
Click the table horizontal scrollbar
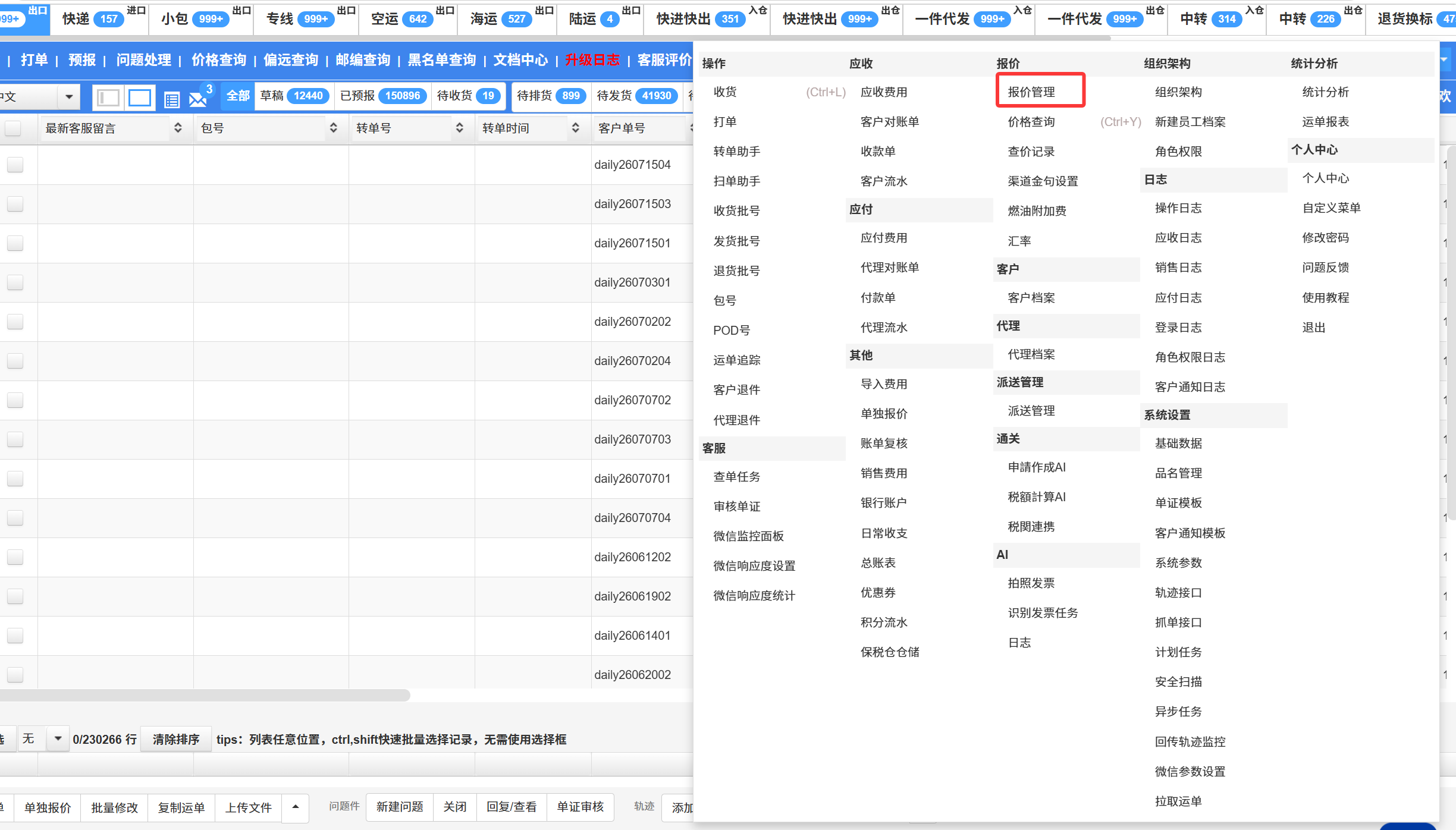click(x=205, y=695)
